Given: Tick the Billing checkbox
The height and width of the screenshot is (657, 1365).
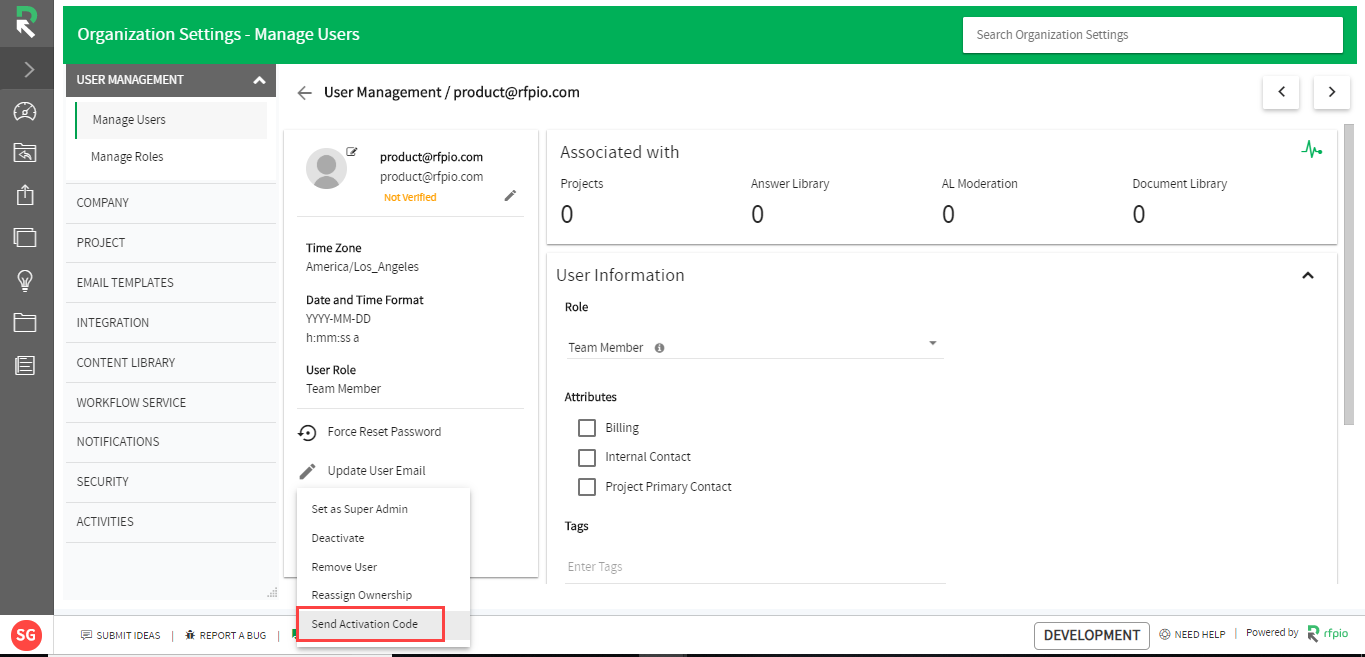Looking at the screenshot, I should point(587,428).
